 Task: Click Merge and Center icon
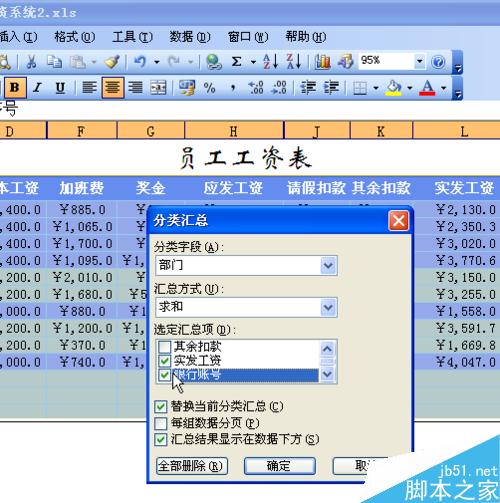158,88
